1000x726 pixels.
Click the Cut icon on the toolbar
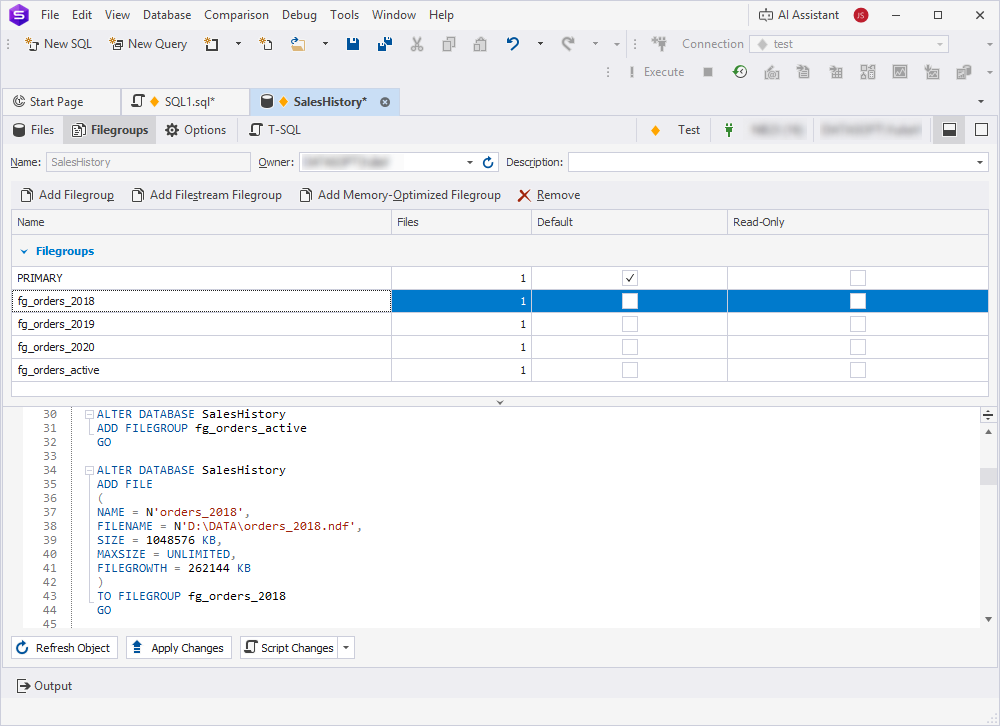coord(416,44)
